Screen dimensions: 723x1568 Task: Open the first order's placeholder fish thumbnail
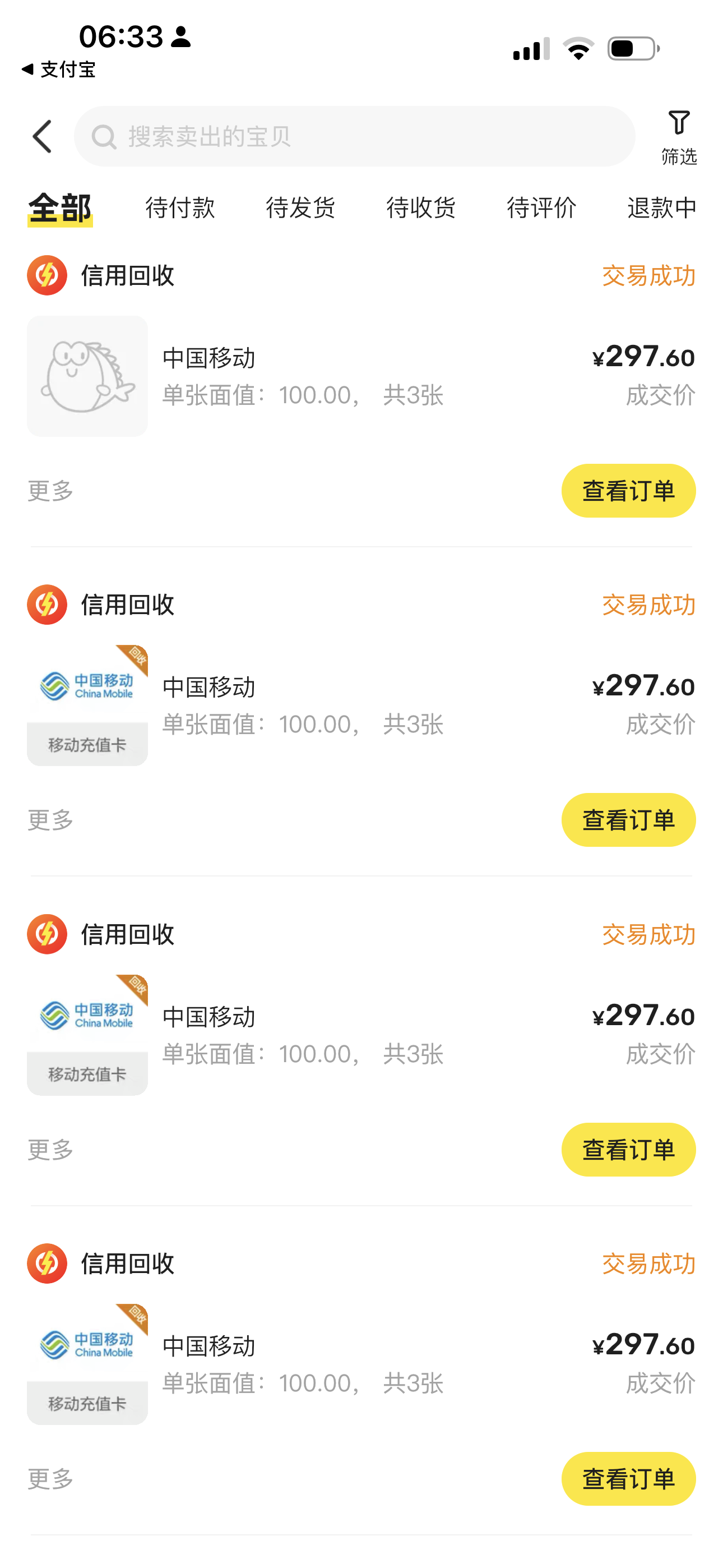tap(87, 376)
